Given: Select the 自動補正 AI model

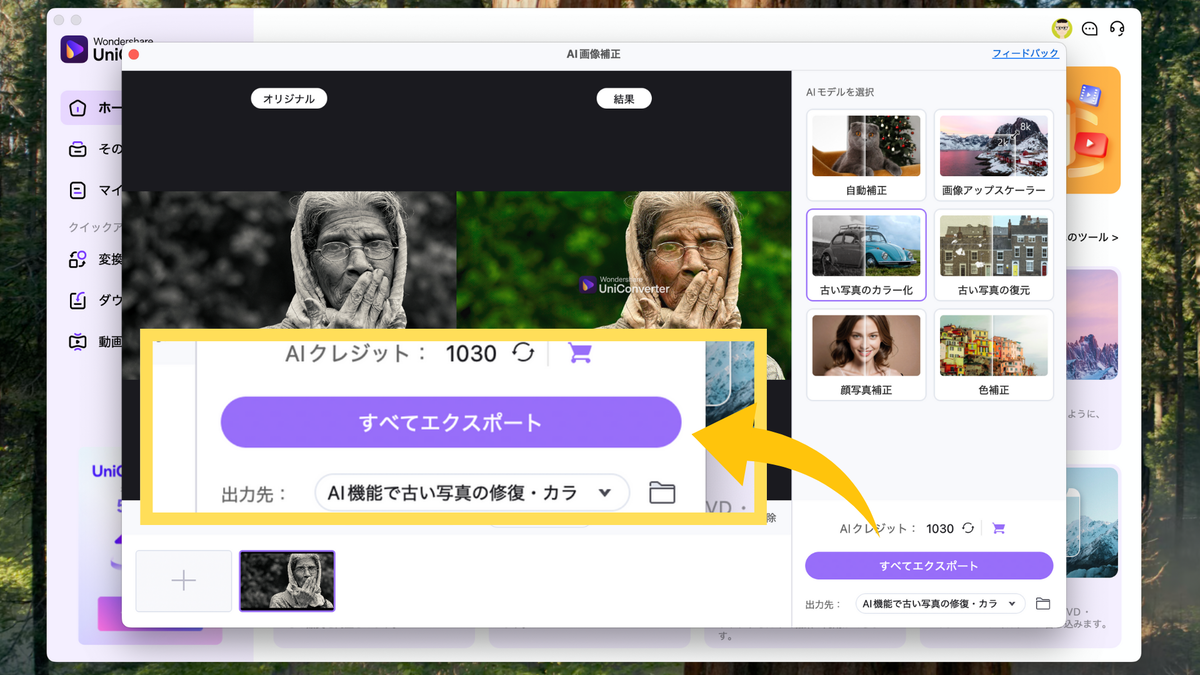Looking at the screenshot, I should point(866,155).
